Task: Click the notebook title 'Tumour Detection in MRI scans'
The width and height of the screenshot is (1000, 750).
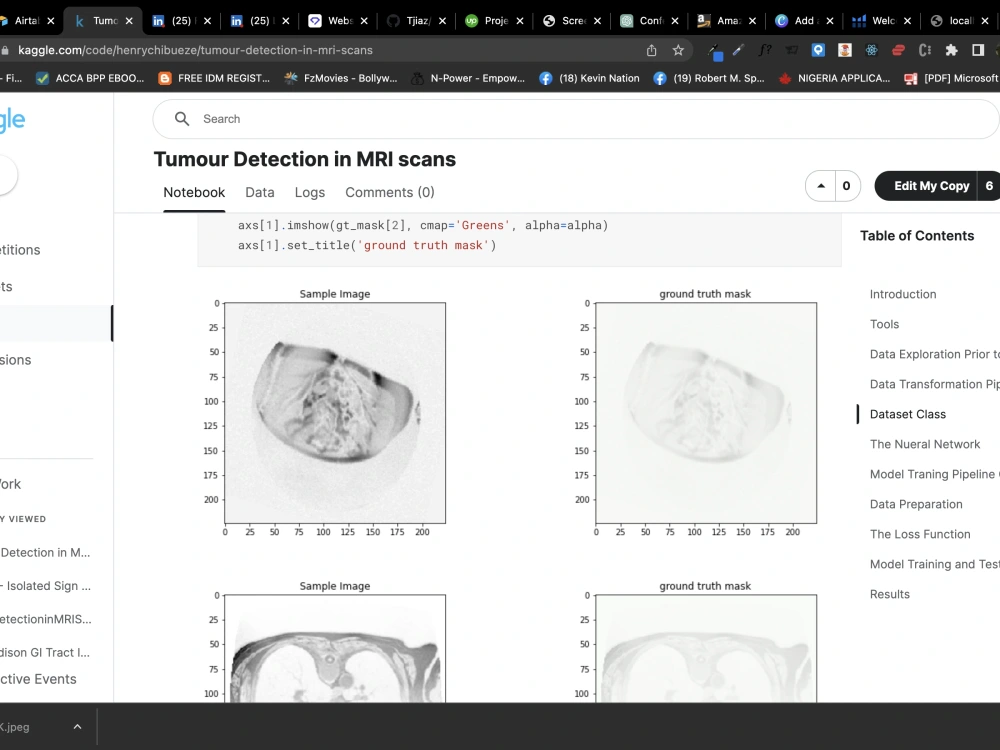Action: (305, 159)
